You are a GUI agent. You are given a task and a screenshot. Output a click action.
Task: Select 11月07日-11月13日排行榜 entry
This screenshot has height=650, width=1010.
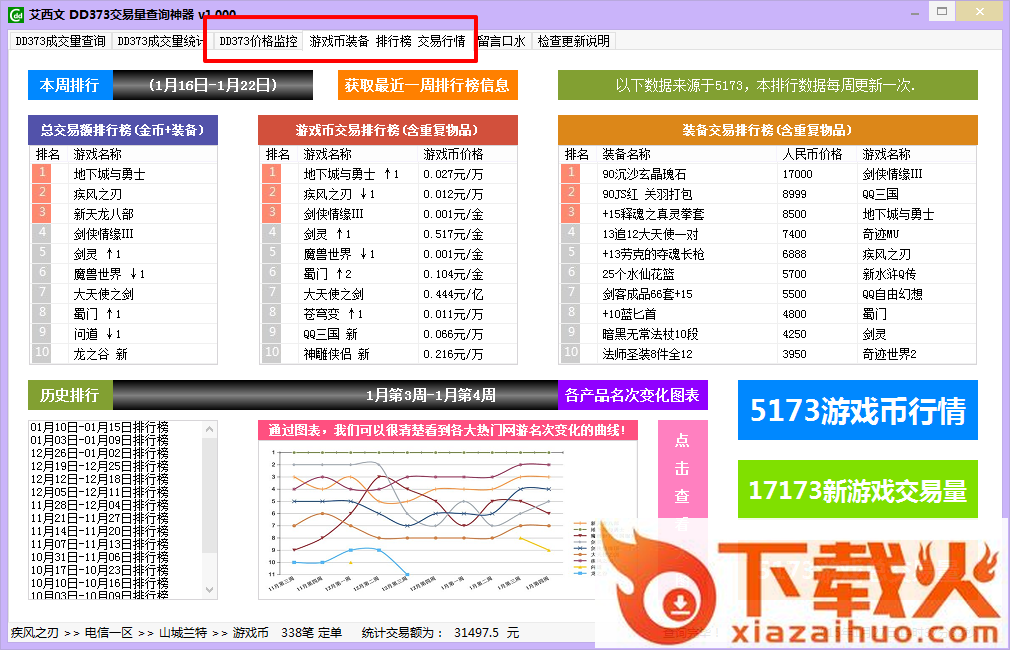[100, 544]
